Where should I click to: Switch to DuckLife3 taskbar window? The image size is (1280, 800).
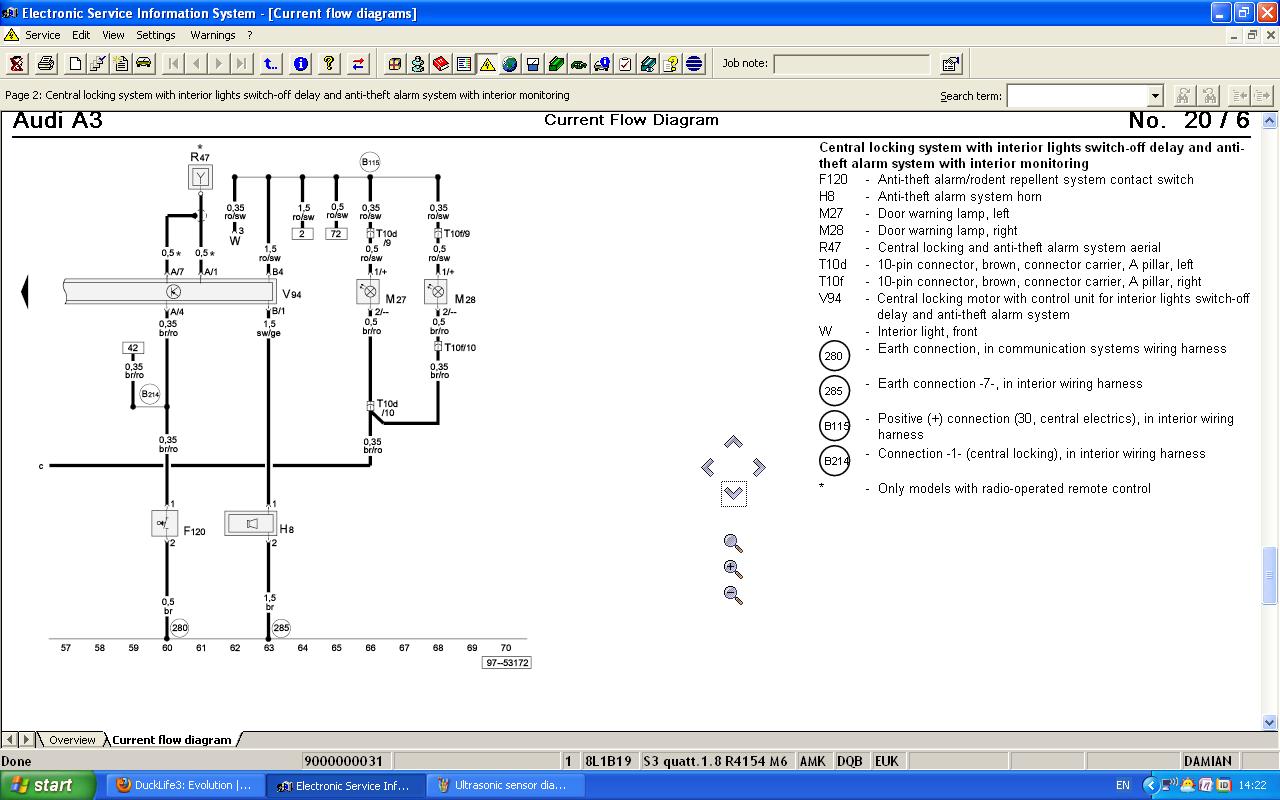[185, 785]
